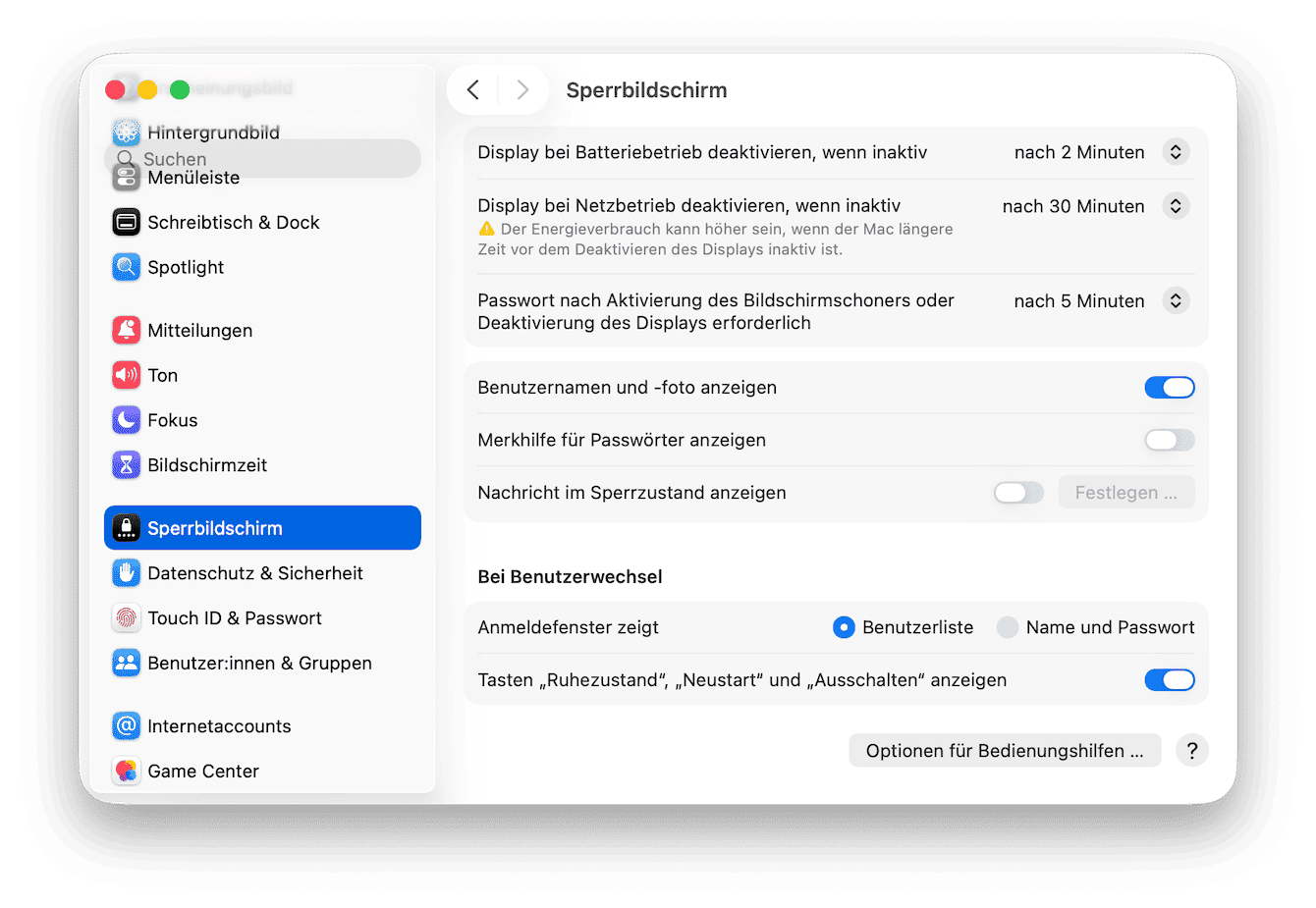Click the Ton speaker icon
Viewport: 1316px width, 908px height.
(126, 375)
